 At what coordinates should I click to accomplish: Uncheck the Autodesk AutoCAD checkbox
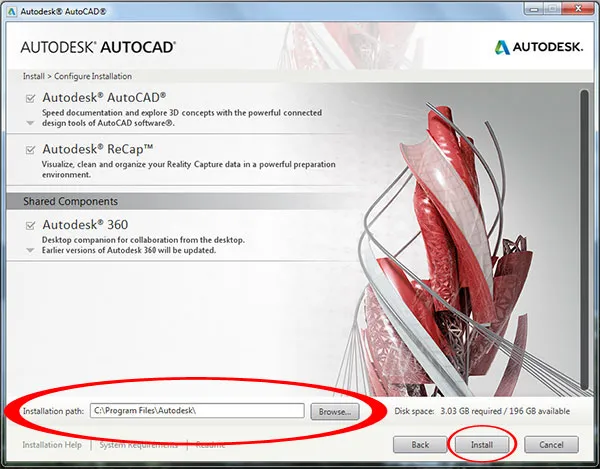30,99
